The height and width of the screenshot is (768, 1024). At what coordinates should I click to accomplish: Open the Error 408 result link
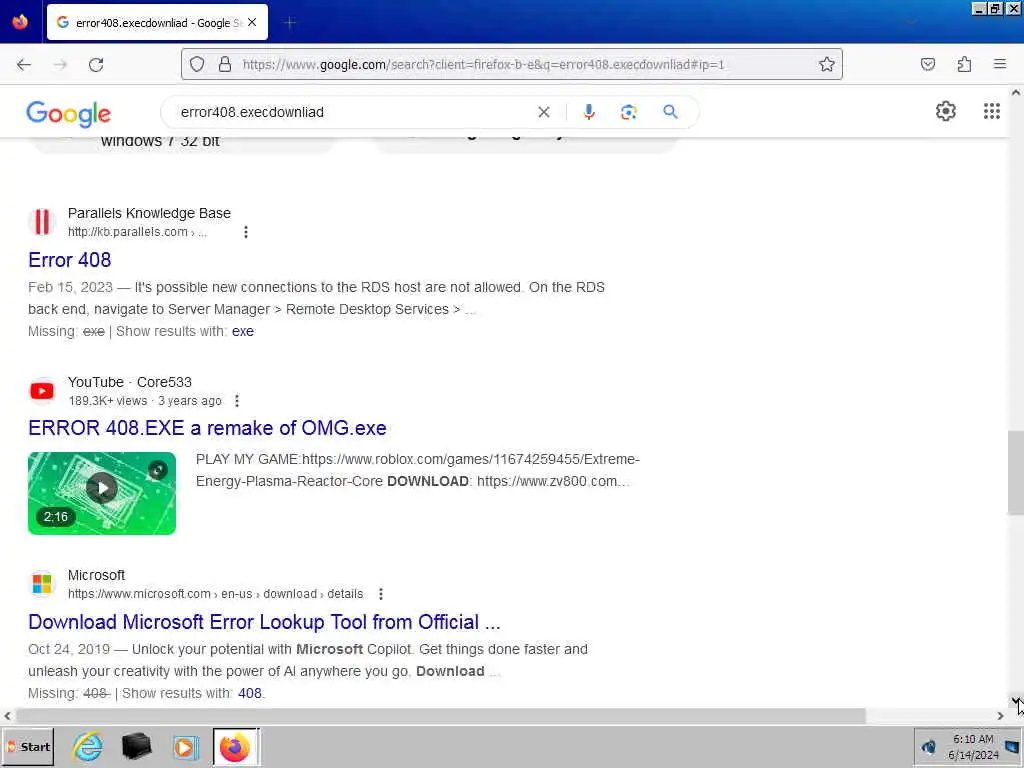[70, 260]
